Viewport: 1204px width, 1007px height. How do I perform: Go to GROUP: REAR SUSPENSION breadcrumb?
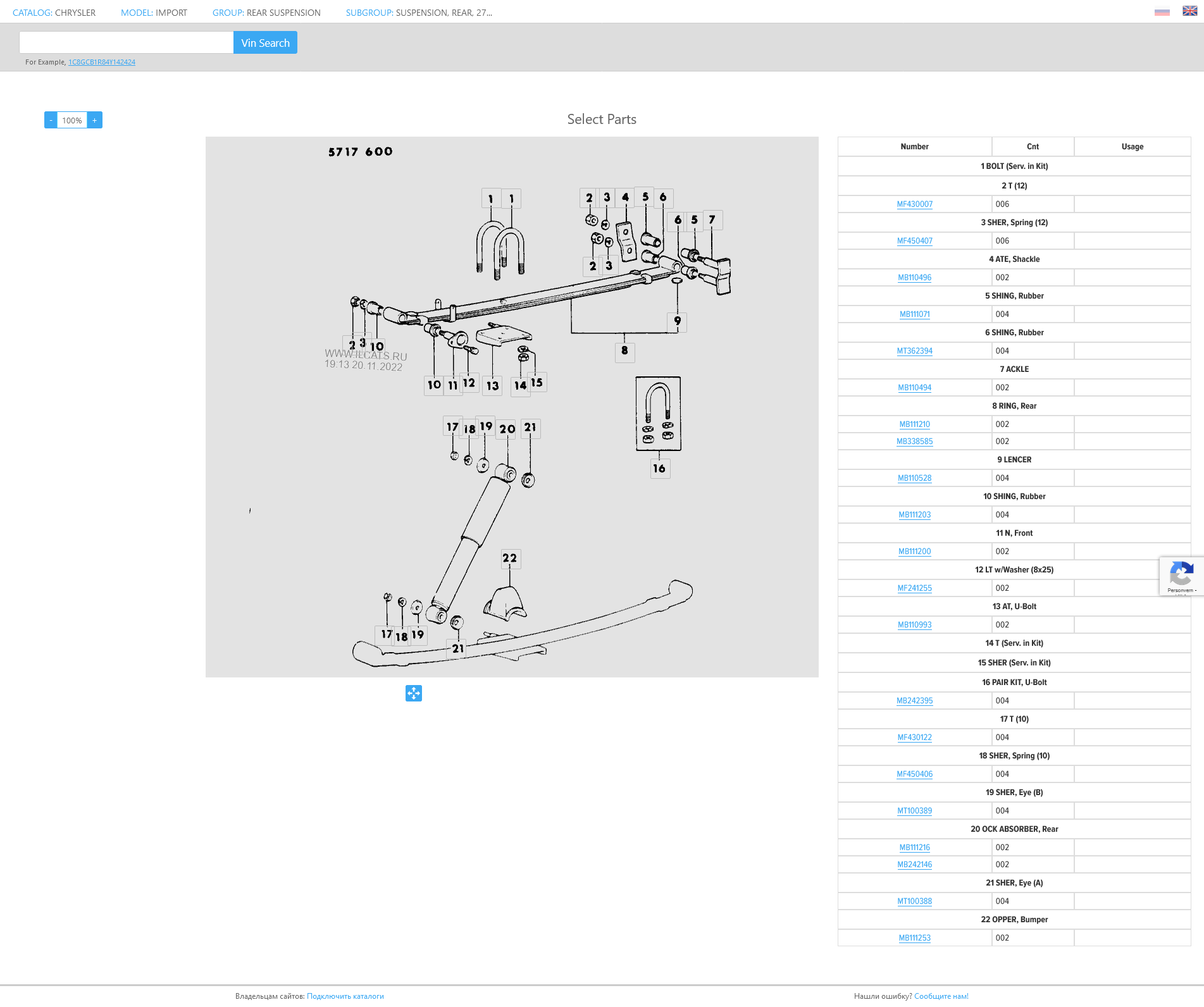click(x=266, y=13)
